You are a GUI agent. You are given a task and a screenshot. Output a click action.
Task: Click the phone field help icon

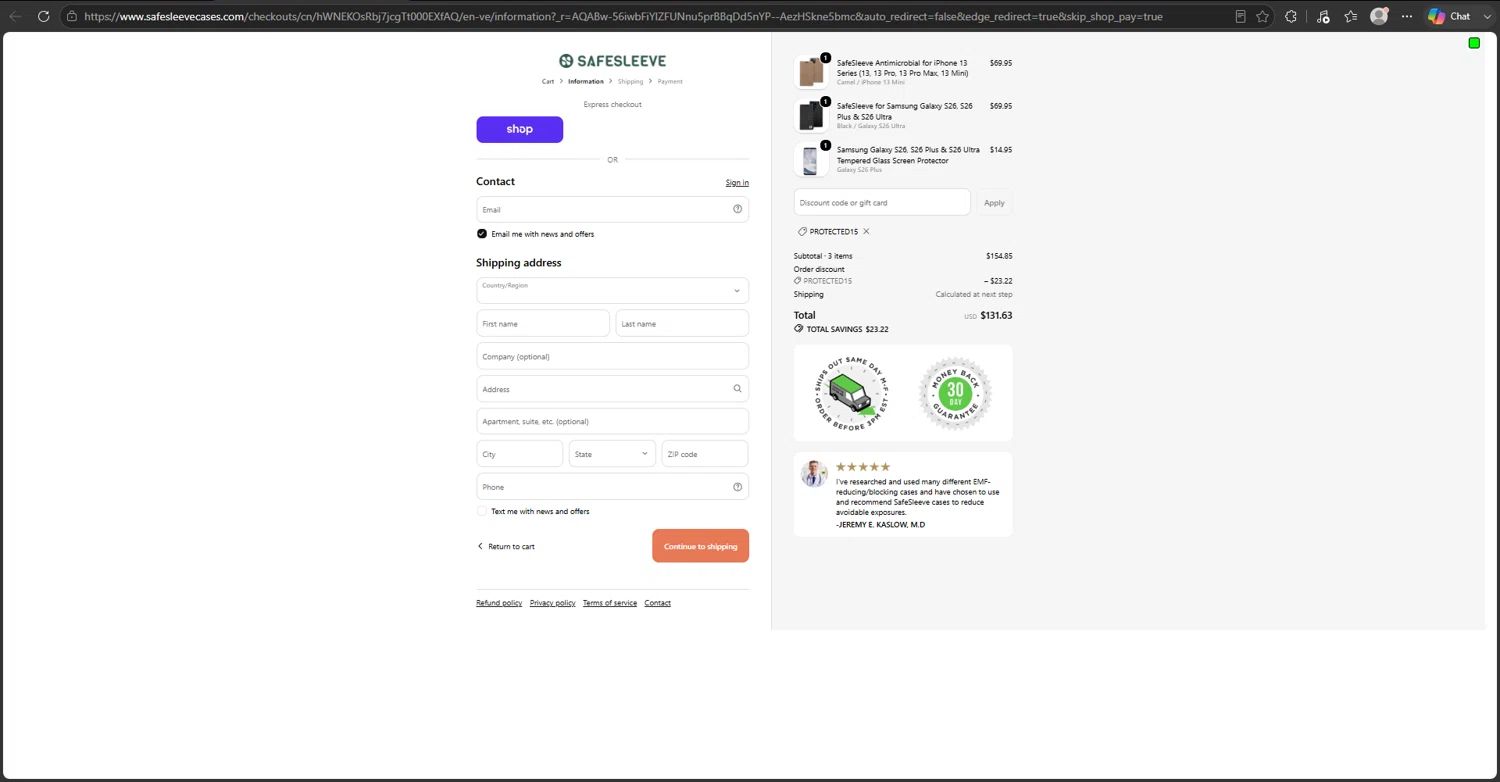click(x=737, y=487)
